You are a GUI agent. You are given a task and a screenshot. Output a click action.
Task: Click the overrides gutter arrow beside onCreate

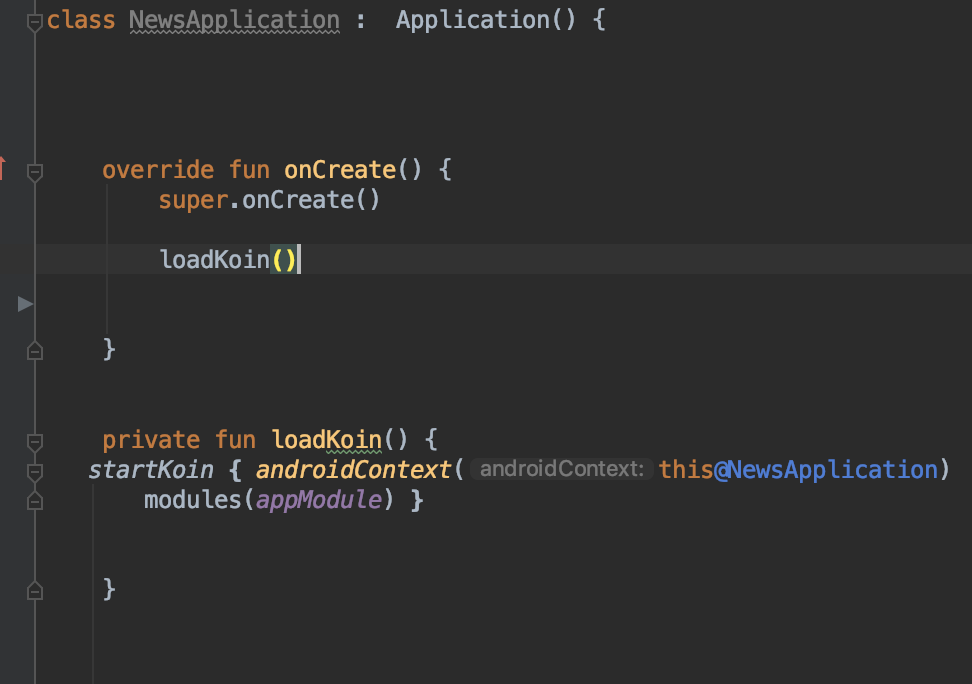[x=2, y=168]
